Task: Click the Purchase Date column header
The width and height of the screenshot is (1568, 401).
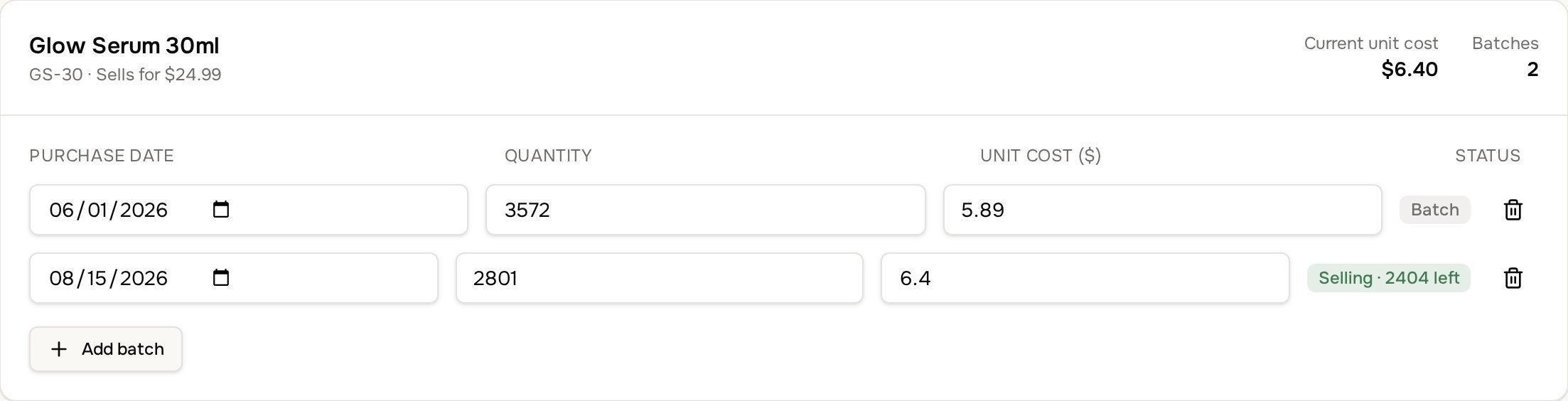Action: click(102, 156)
